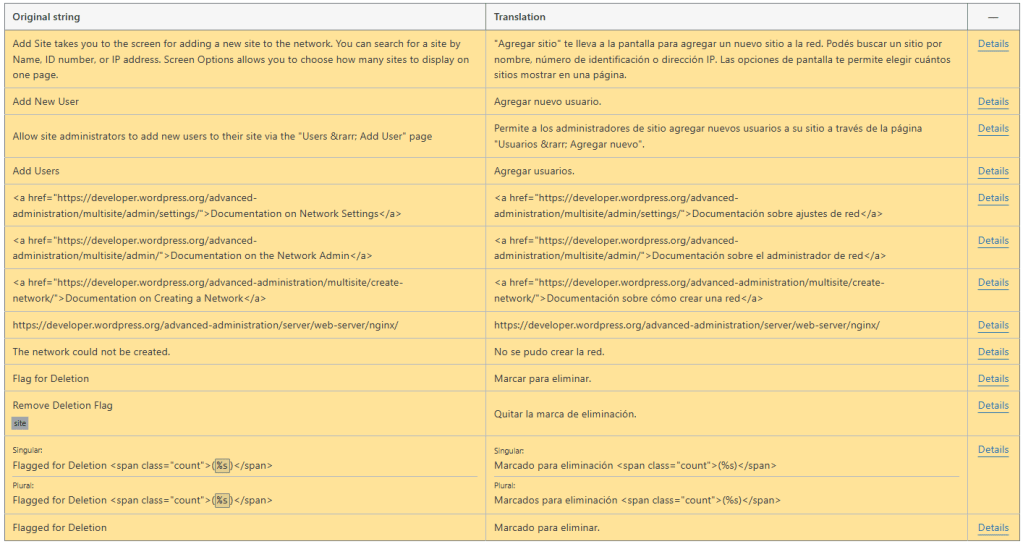Open Details for Documentation on the Network Admin
Viewport: 1023px width, 544px height.
(x=992, y=241)
